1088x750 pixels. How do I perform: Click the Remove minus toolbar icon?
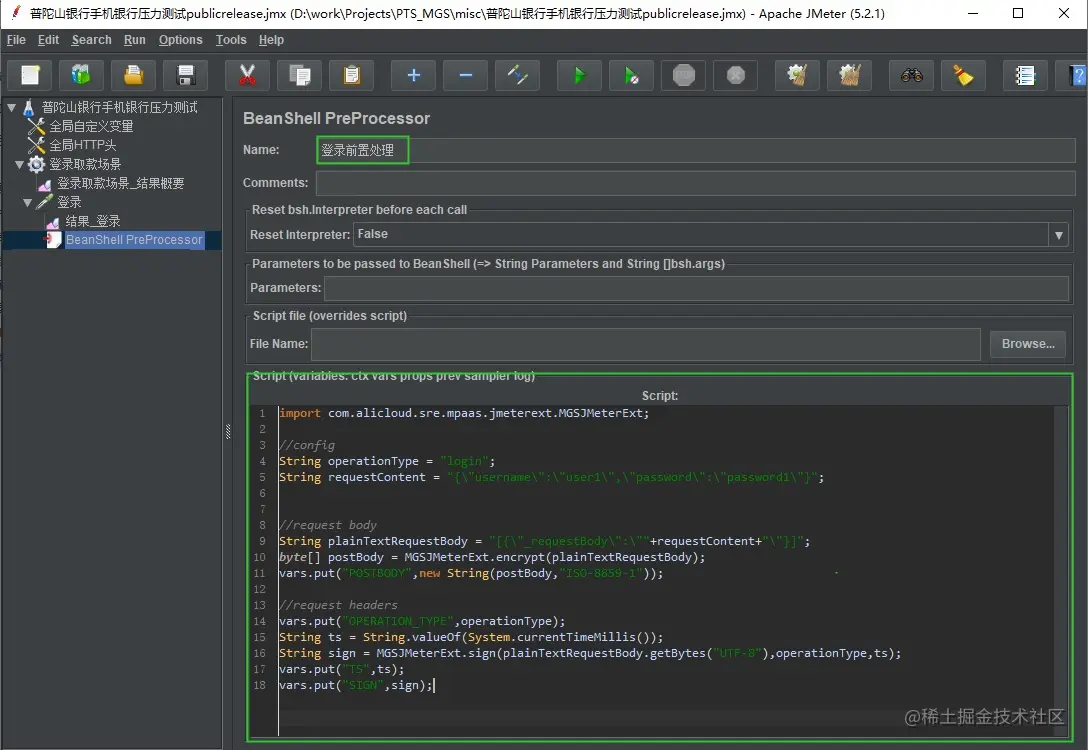(465, 75)
